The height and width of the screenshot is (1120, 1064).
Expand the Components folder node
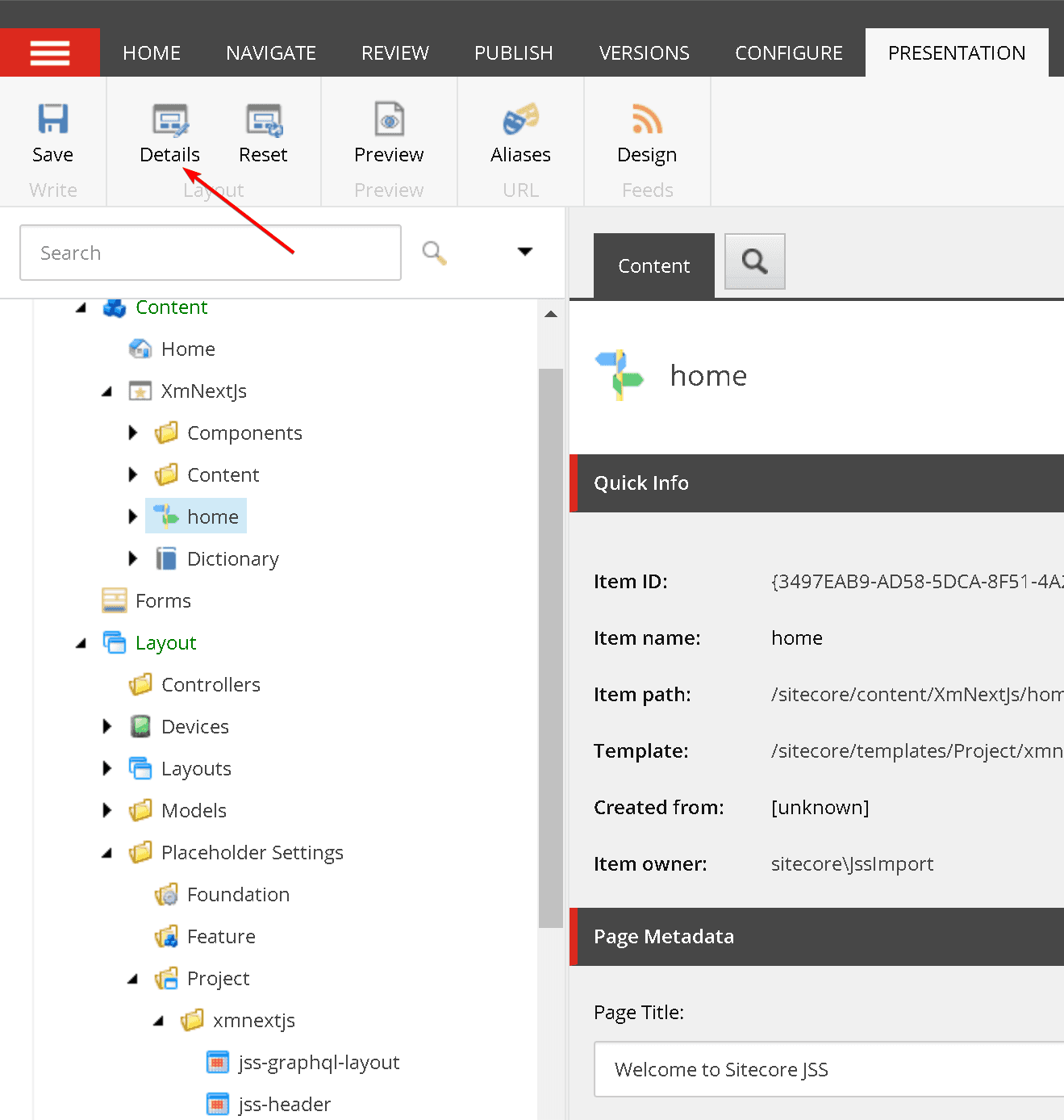133,433
